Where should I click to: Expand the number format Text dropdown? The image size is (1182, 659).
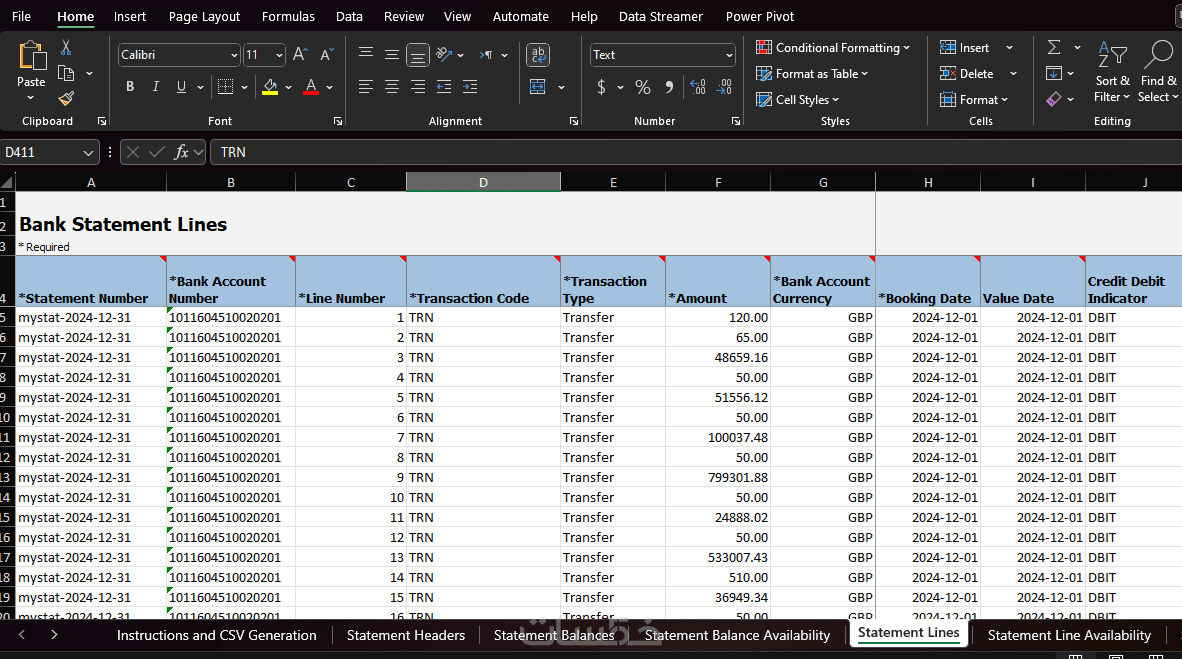coord(729,55)
